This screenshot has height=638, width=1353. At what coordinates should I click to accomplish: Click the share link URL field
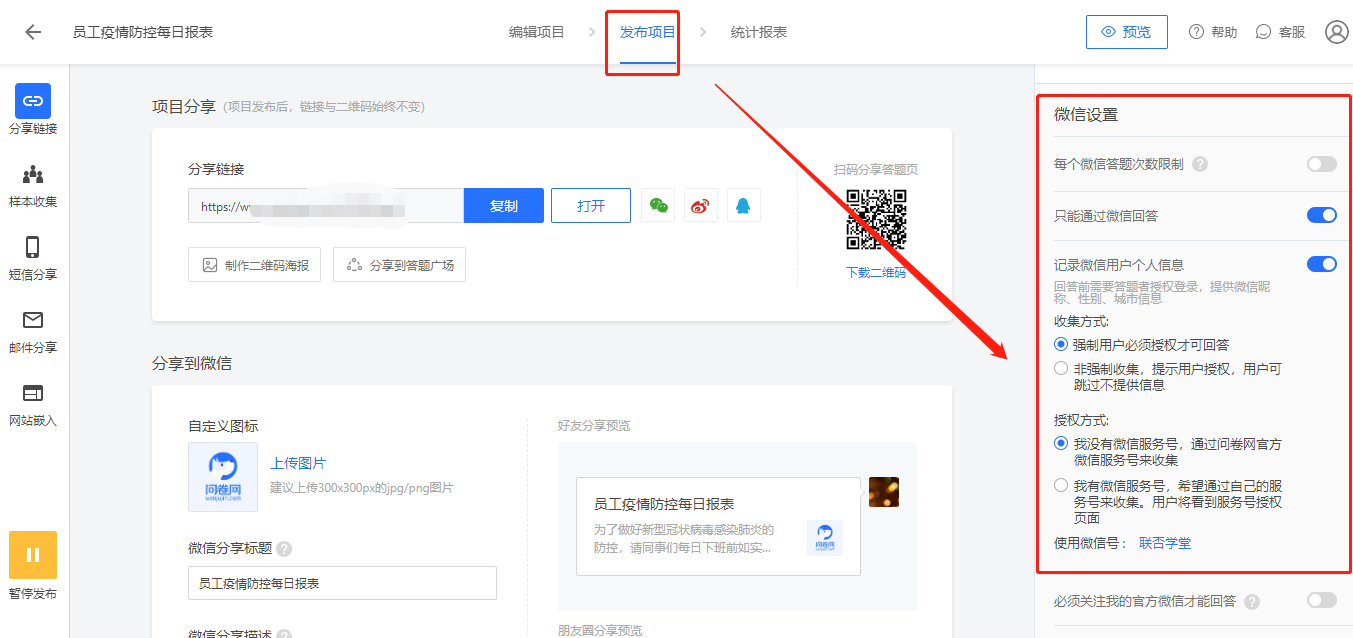[326, 206]
